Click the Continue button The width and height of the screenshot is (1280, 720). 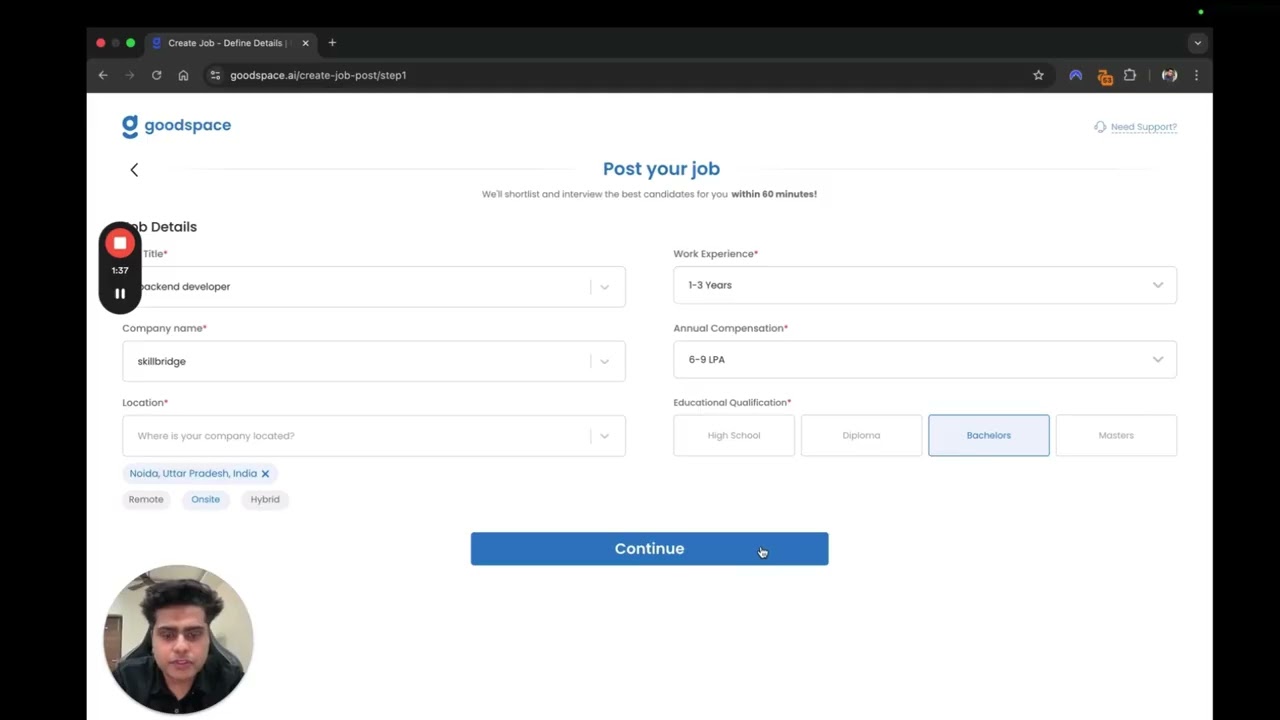click(650, 549)
